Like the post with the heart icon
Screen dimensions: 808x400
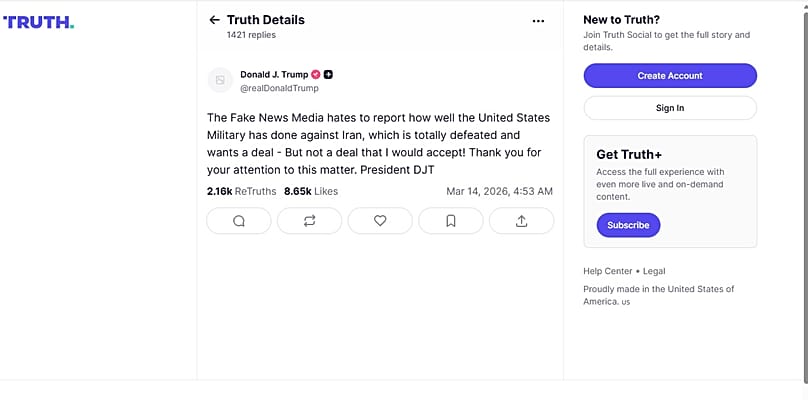point(380,221)
